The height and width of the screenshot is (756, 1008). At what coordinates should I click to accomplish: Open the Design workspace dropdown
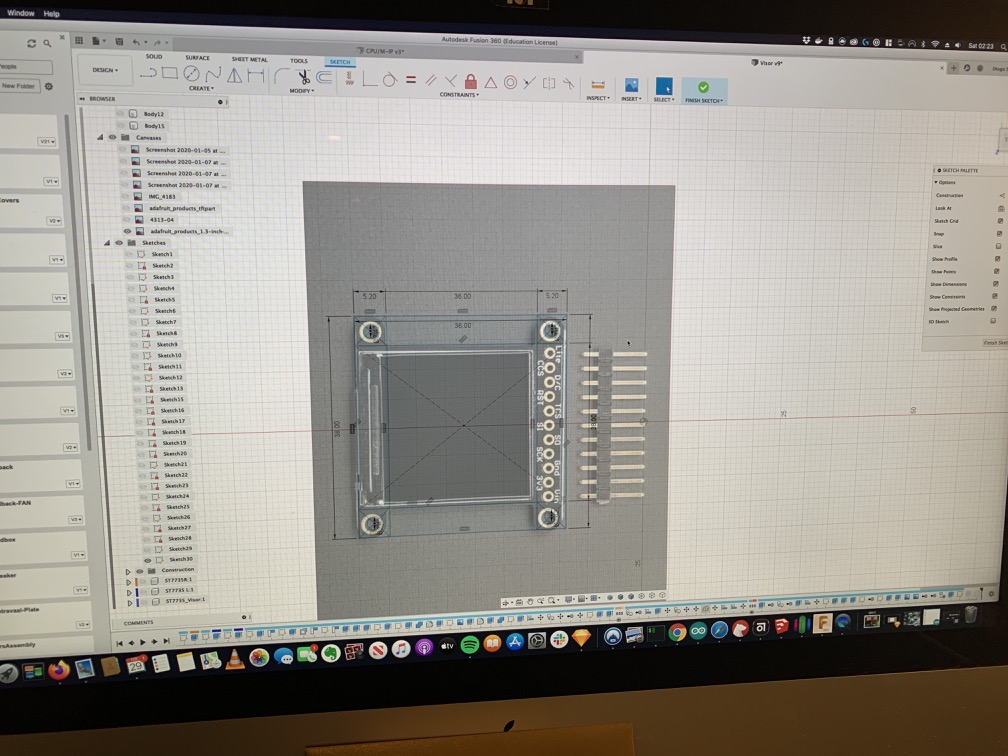click(105, 69)
